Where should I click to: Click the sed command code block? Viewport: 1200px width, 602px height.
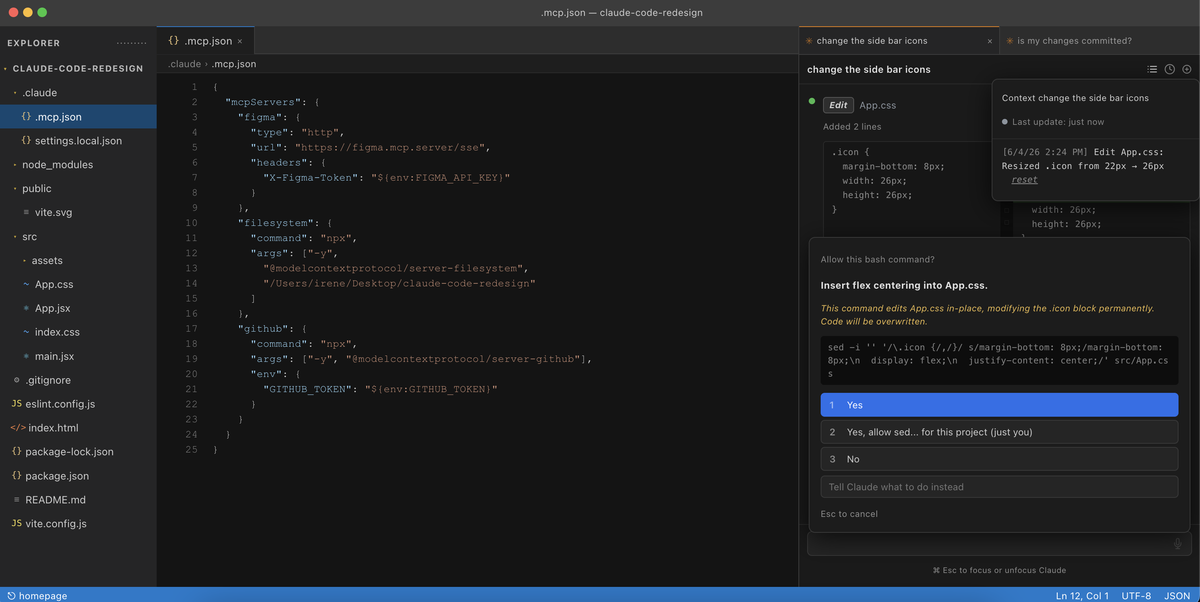click(x=999, y=359)
